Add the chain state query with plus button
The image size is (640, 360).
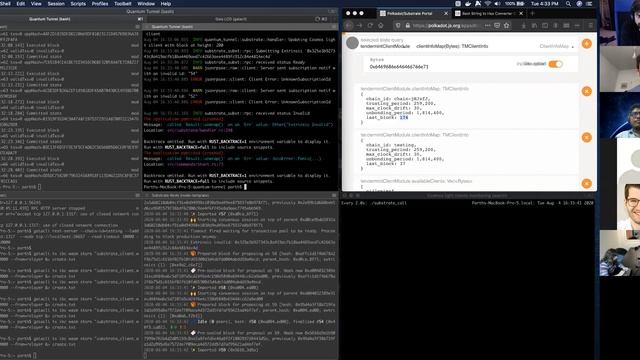click(587, 44)
